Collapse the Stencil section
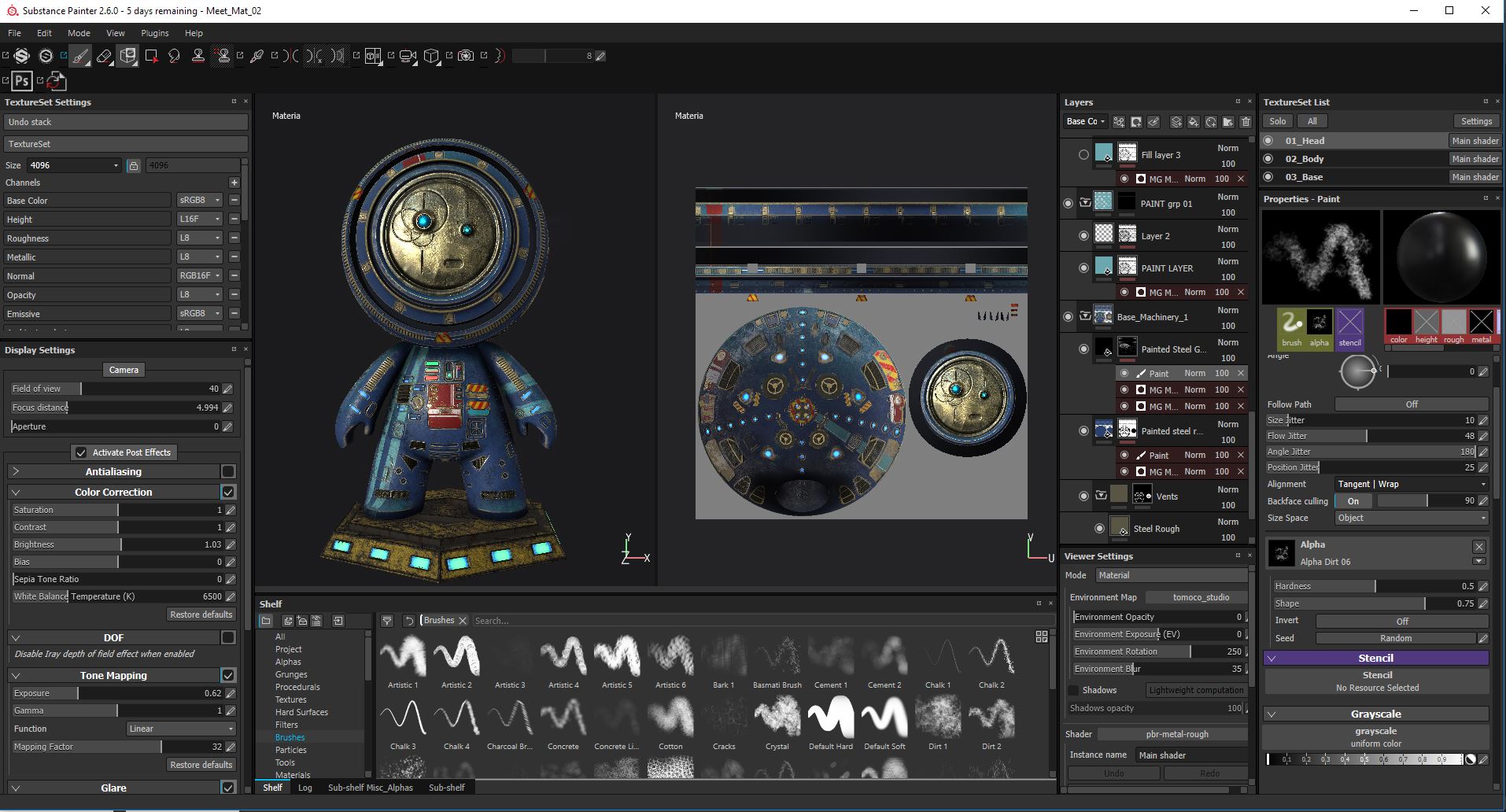 pos(1272,658)
